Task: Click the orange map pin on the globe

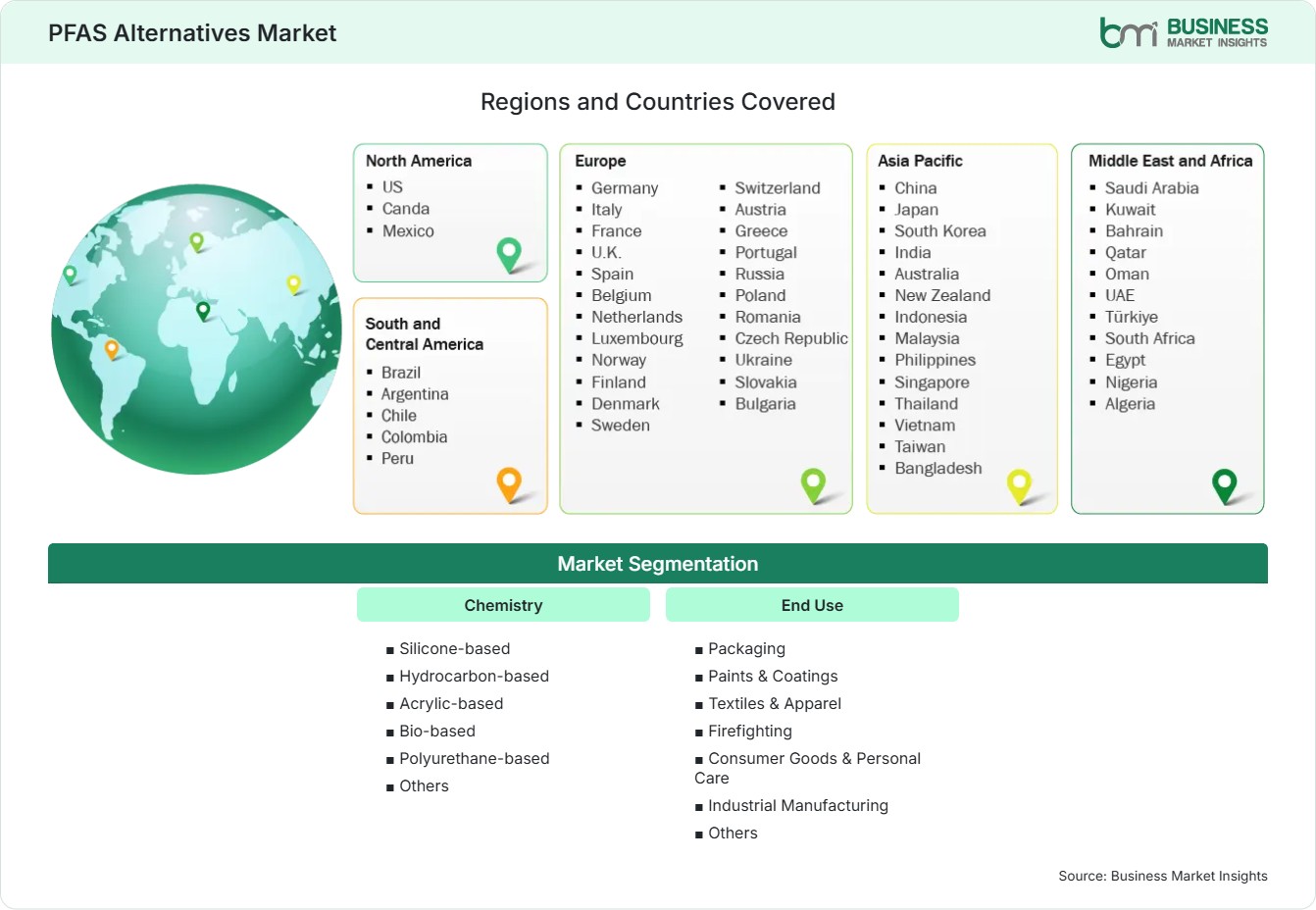Action: click(112, 349)
